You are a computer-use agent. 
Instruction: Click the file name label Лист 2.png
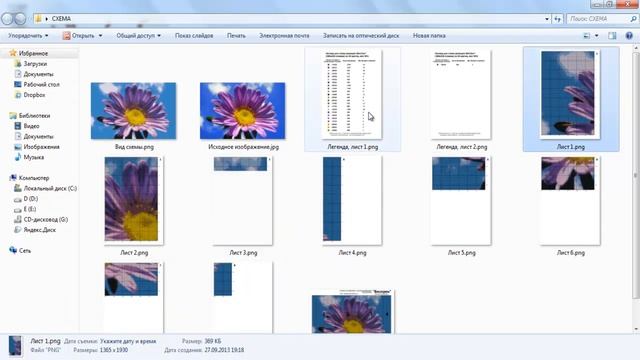(x=134, y=253)
